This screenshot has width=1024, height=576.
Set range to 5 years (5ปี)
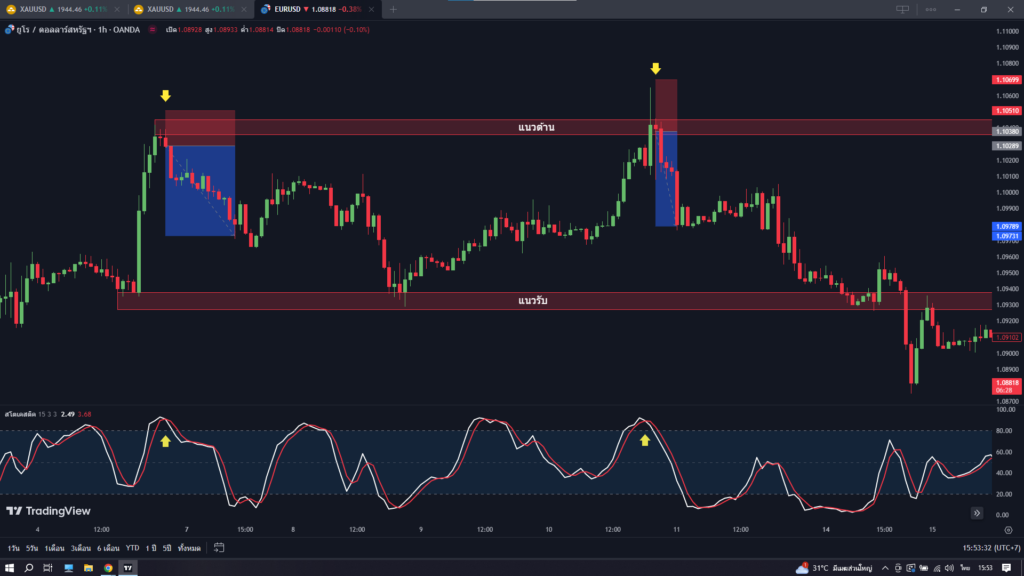(x=167, y=548)
